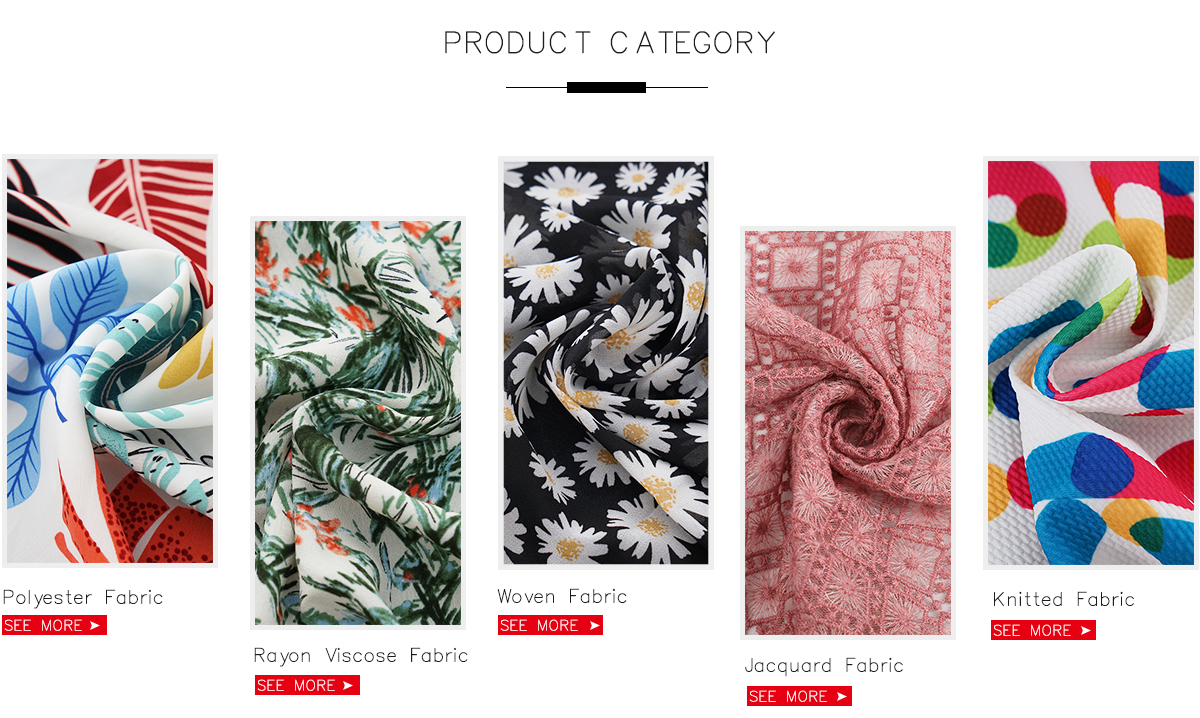Select the Woven Fabric title text
The image size is (1200, 718).
tap(563, 596)
